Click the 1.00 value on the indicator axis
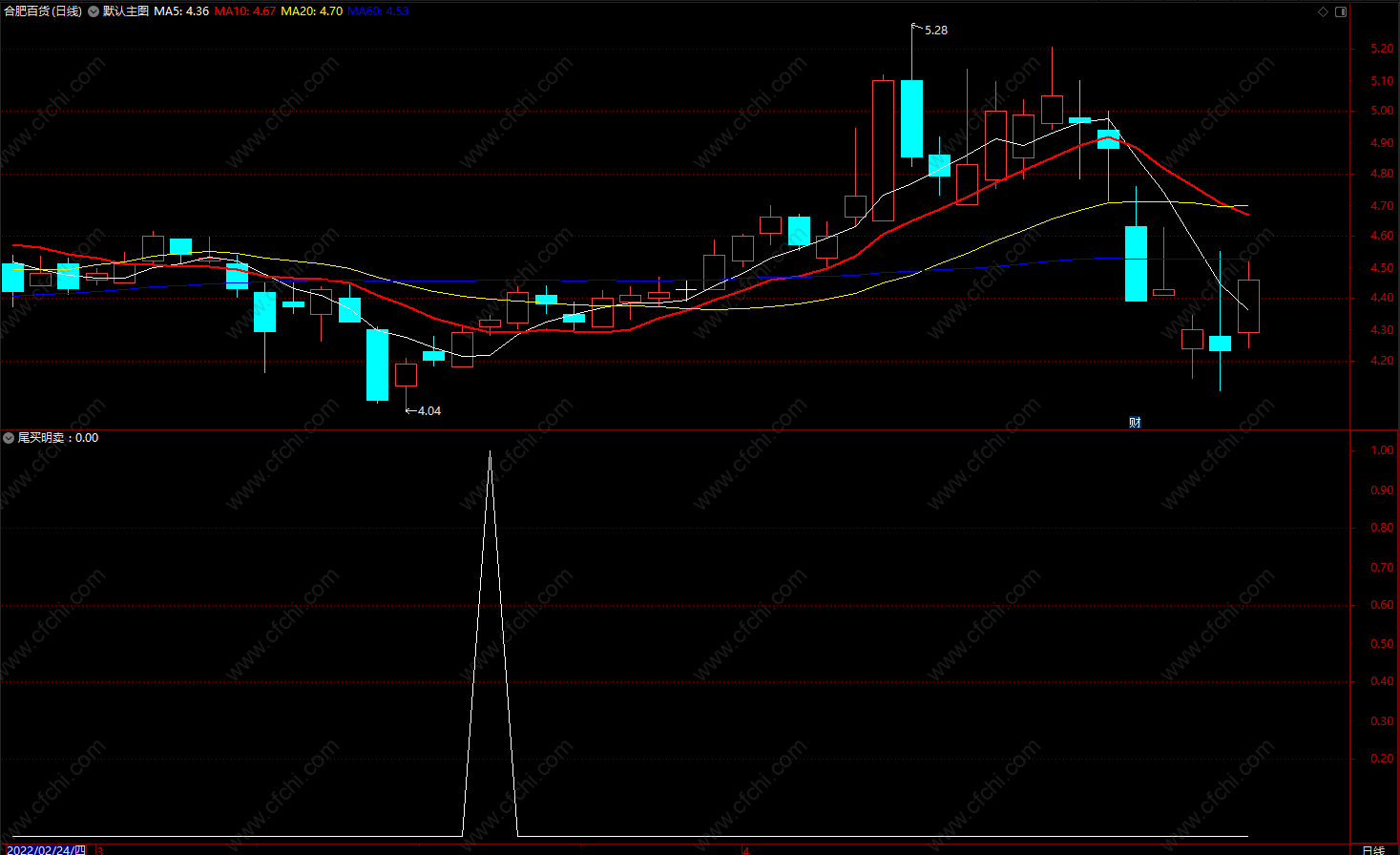Viewport: 1400px width, 855px height. [1382, 450]
